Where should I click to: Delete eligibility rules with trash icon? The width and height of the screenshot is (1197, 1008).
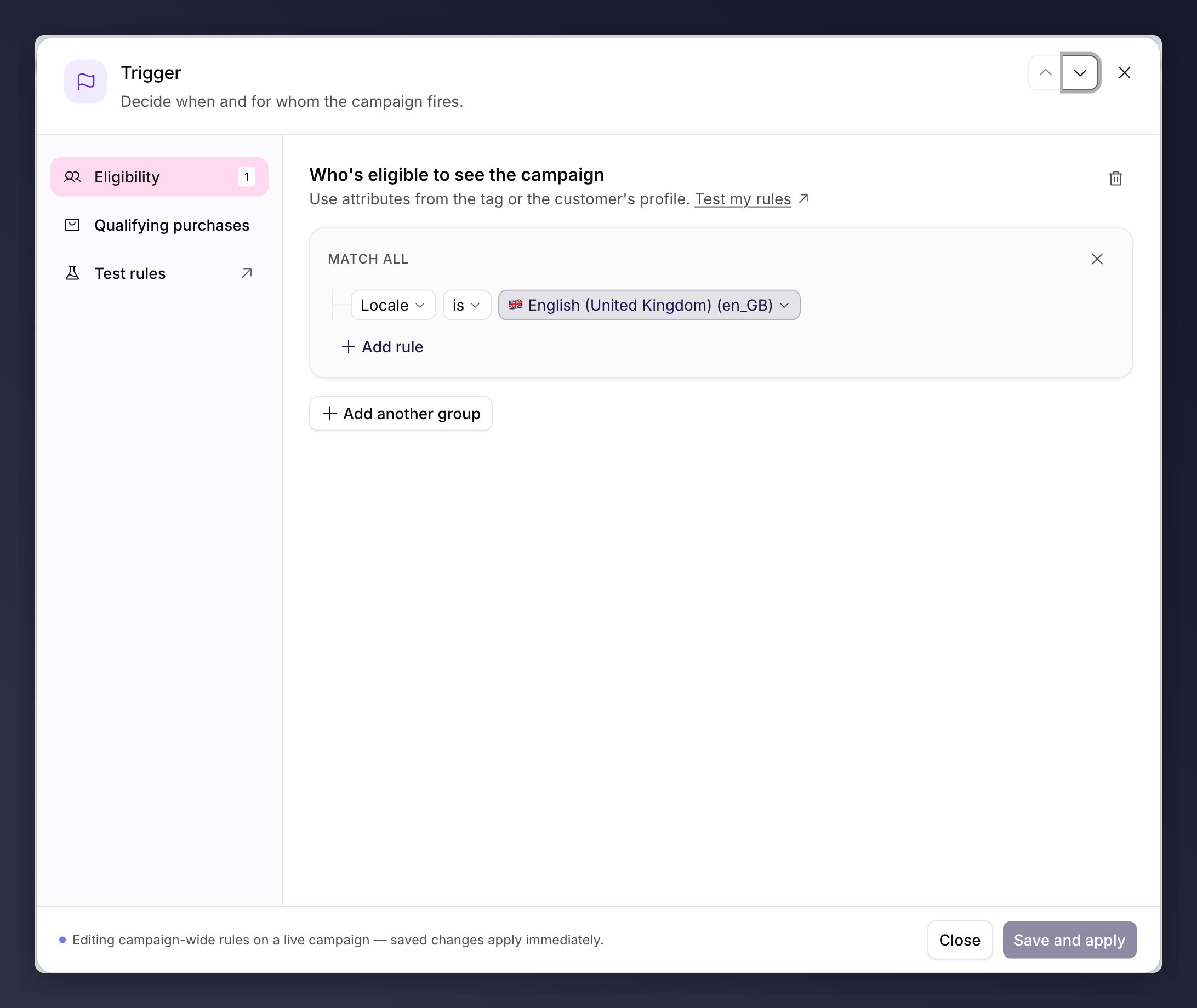point(1115,178)
